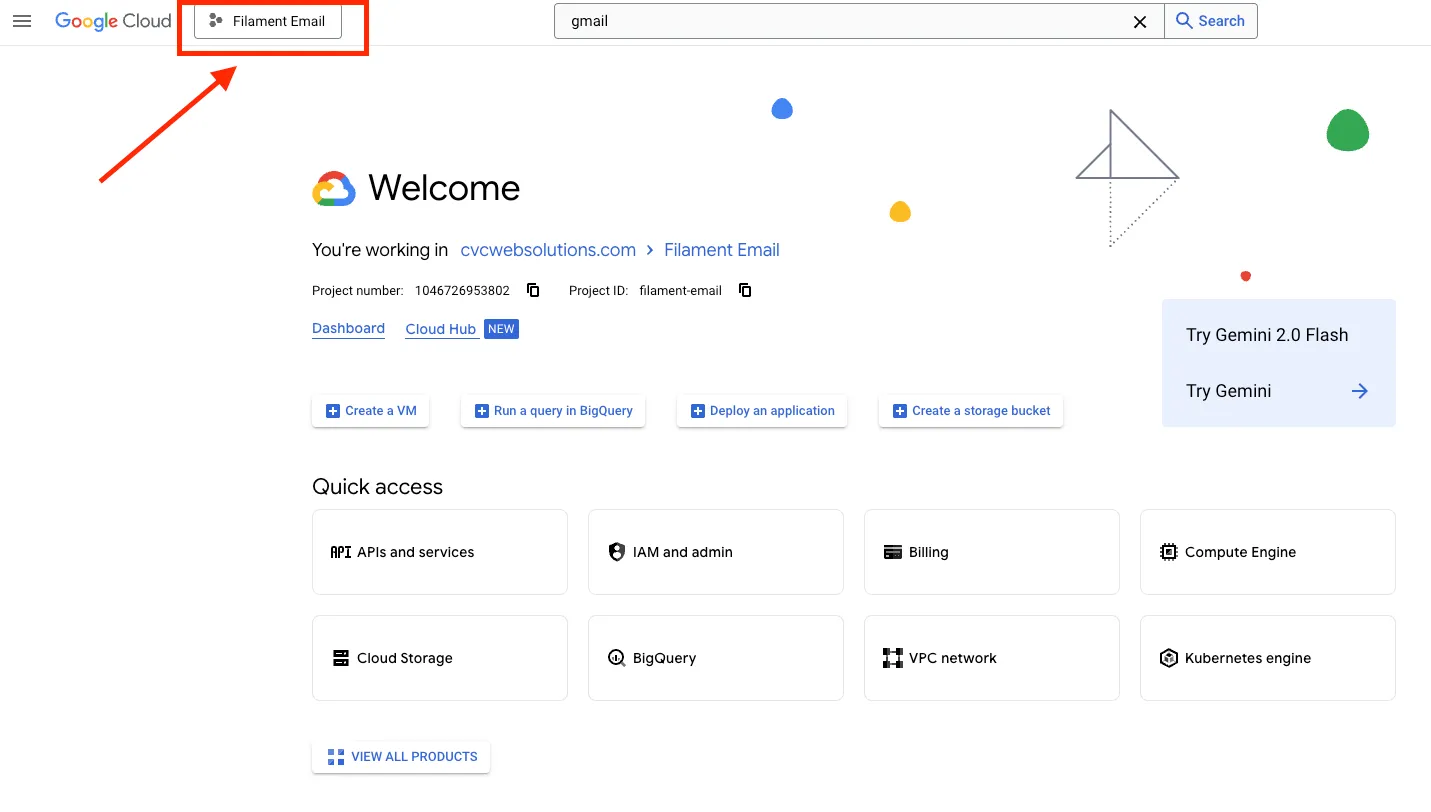Click the Billing credit card icon
1431x812 pixels.
[x=893, y=552]
